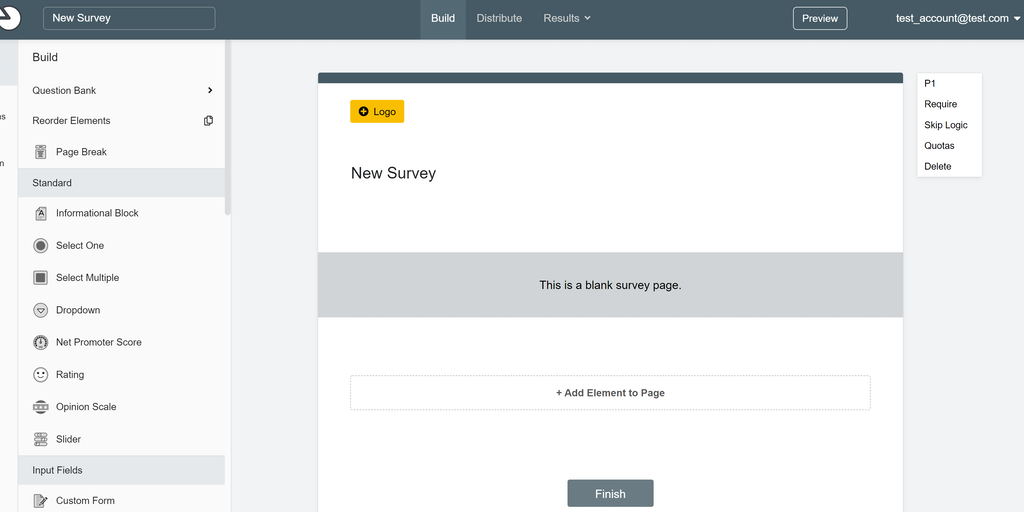Select the Informational Block icon
Screen dimensions: 1024x512
click(41, 213)
